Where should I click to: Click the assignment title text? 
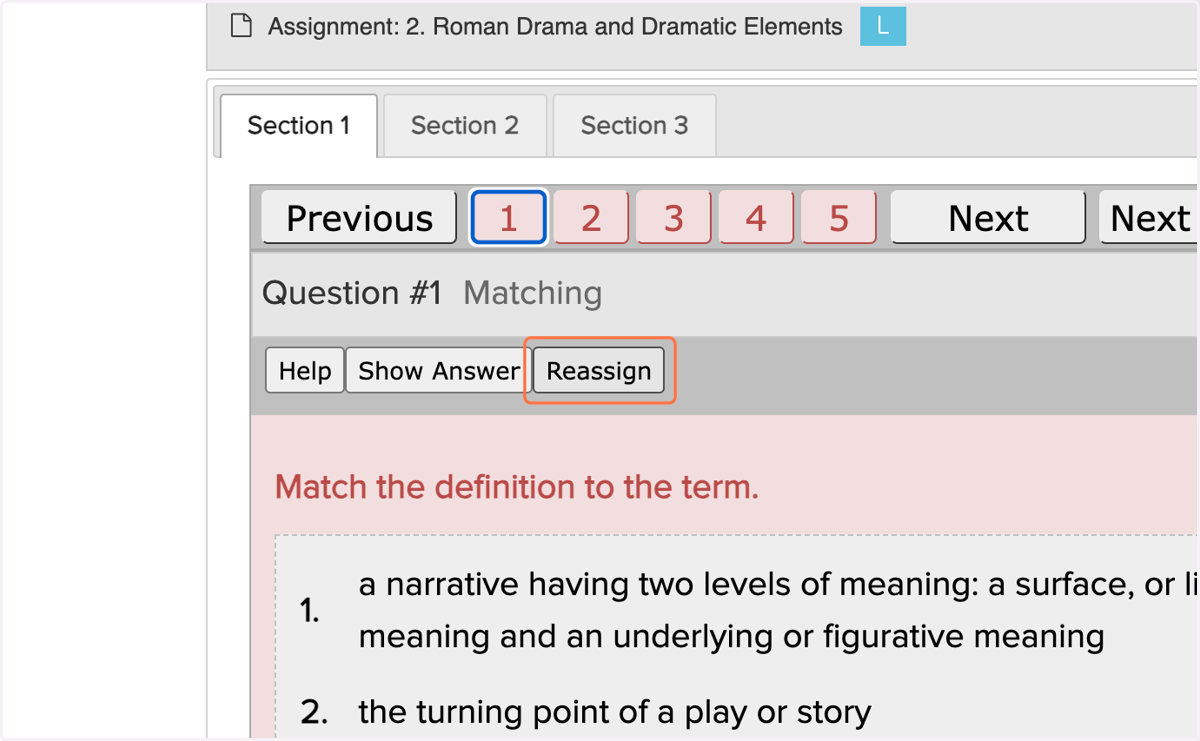pyautogui.click(x=555, y=27)
